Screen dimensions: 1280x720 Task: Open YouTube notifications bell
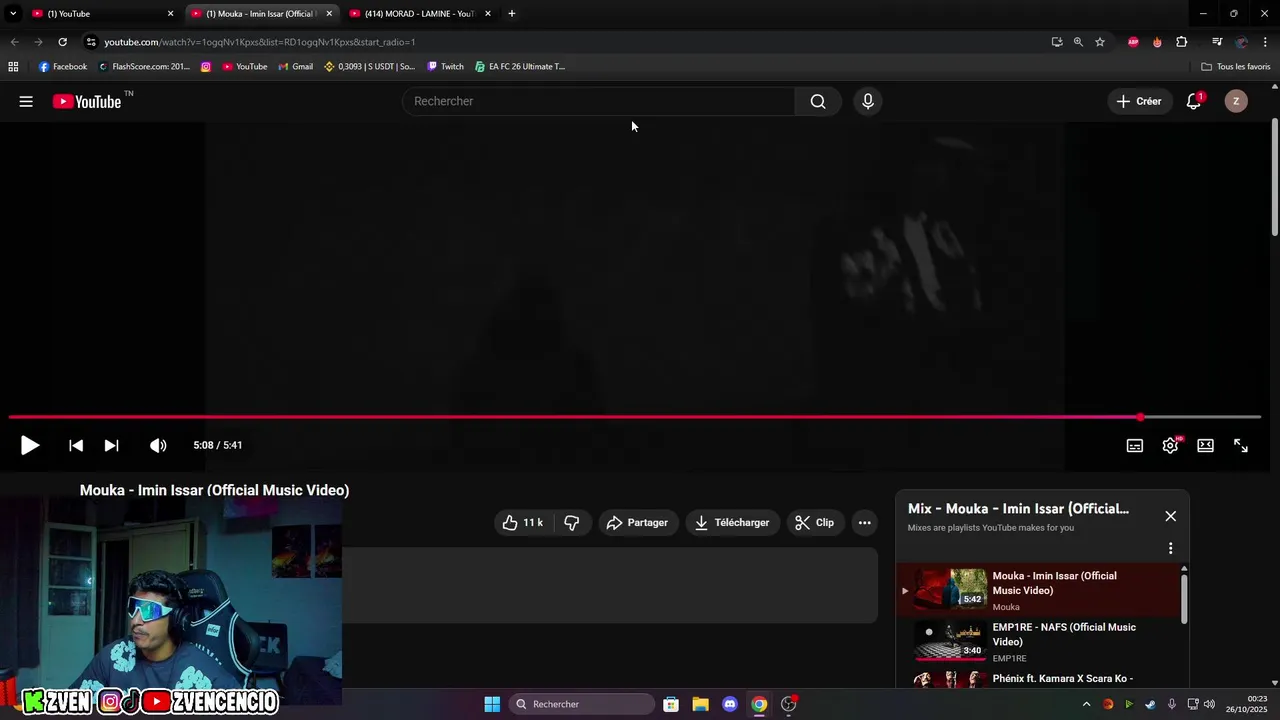pyautogui.click(x=1194, y=101)
